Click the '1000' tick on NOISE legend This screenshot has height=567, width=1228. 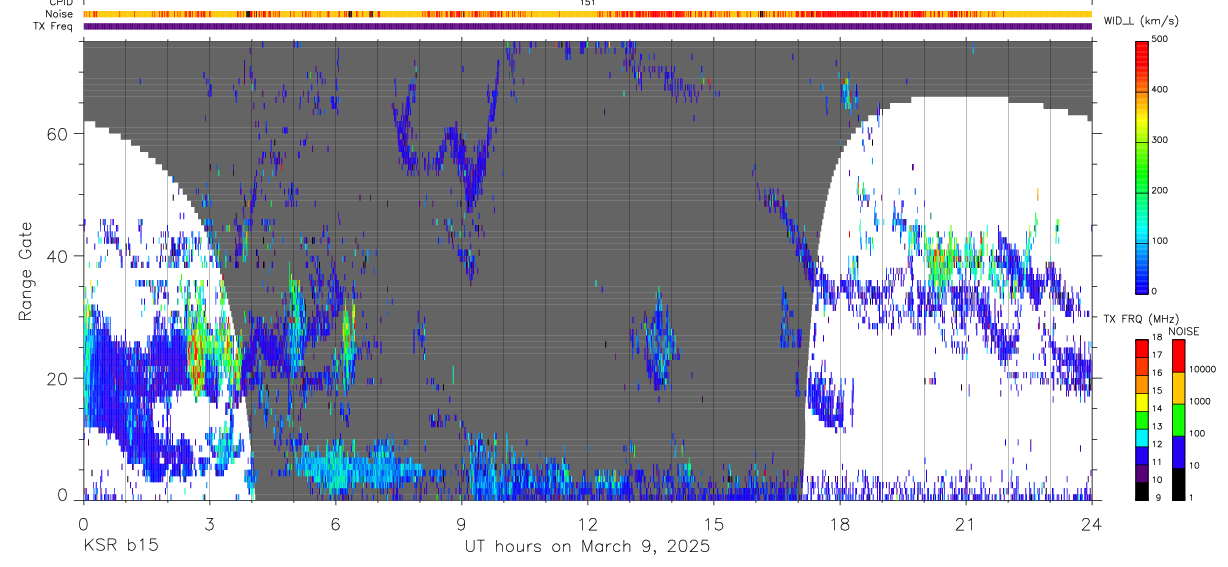pyautogui.click(x=1202, y=401)
